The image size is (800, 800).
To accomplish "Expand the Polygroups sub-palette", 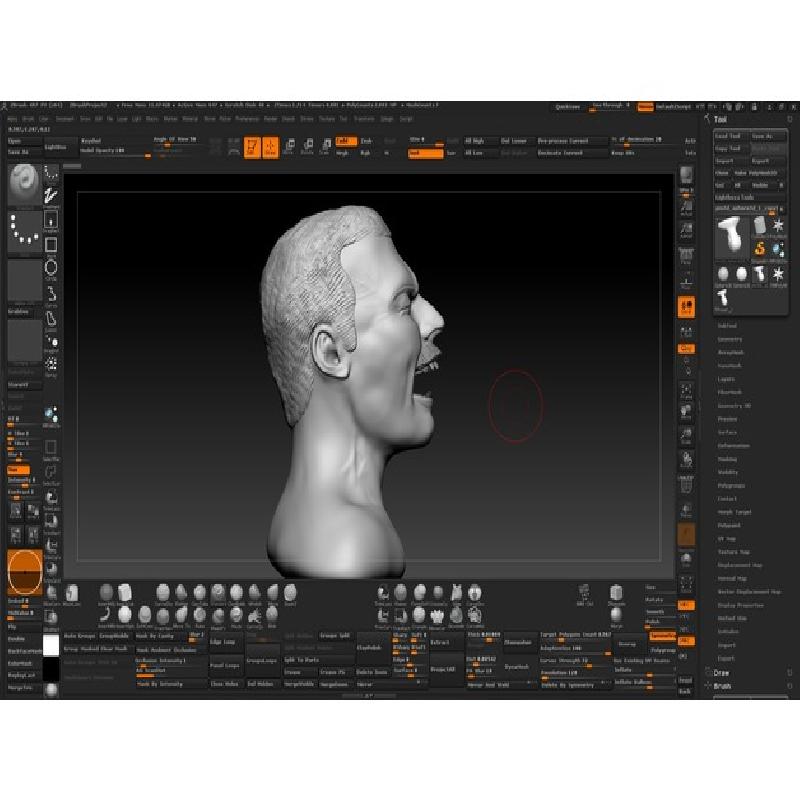I will [x=731, y=486].
